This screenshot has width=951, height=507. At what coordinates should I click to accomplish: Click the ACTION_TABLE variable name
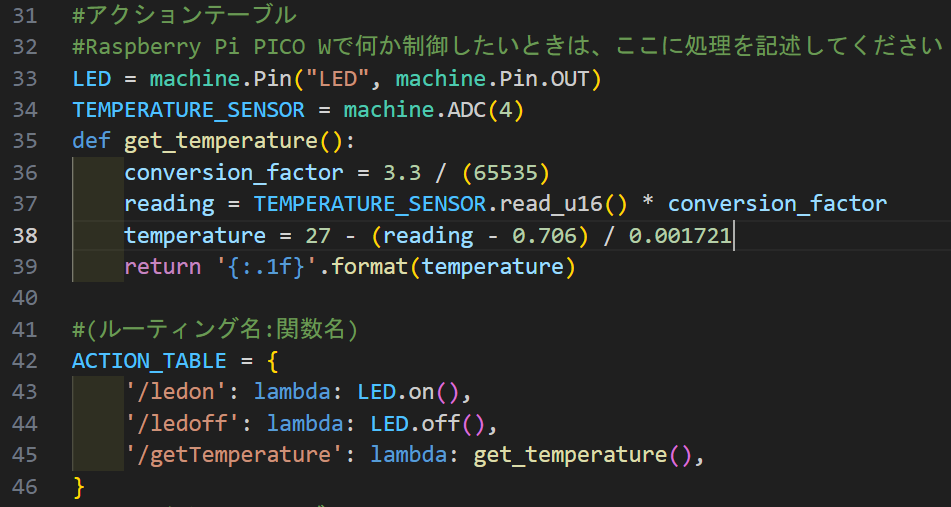(x=149, y=361)
